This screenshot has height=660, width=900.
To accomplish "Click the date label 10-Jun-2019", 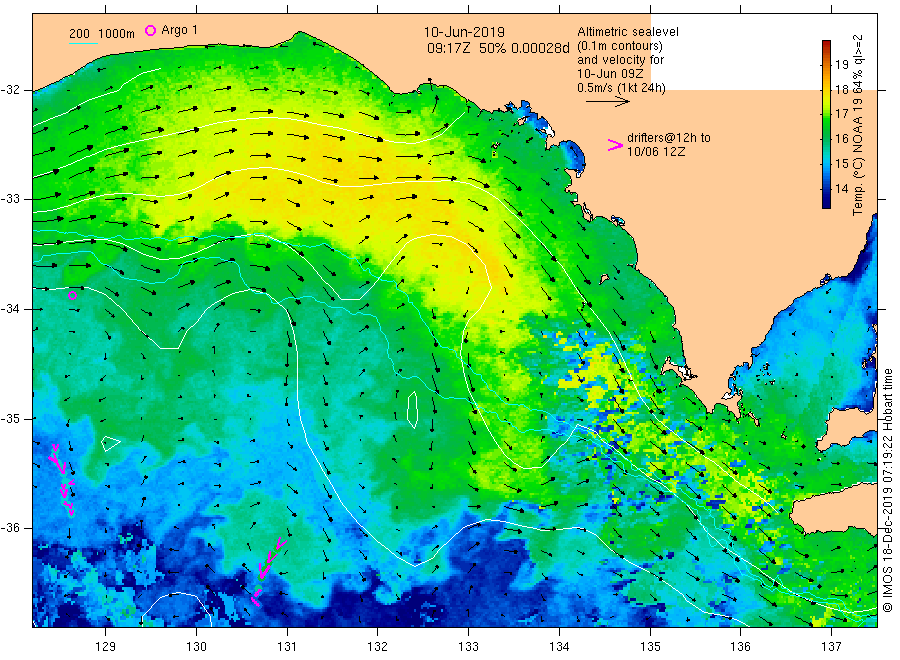I will coord(464,32).
